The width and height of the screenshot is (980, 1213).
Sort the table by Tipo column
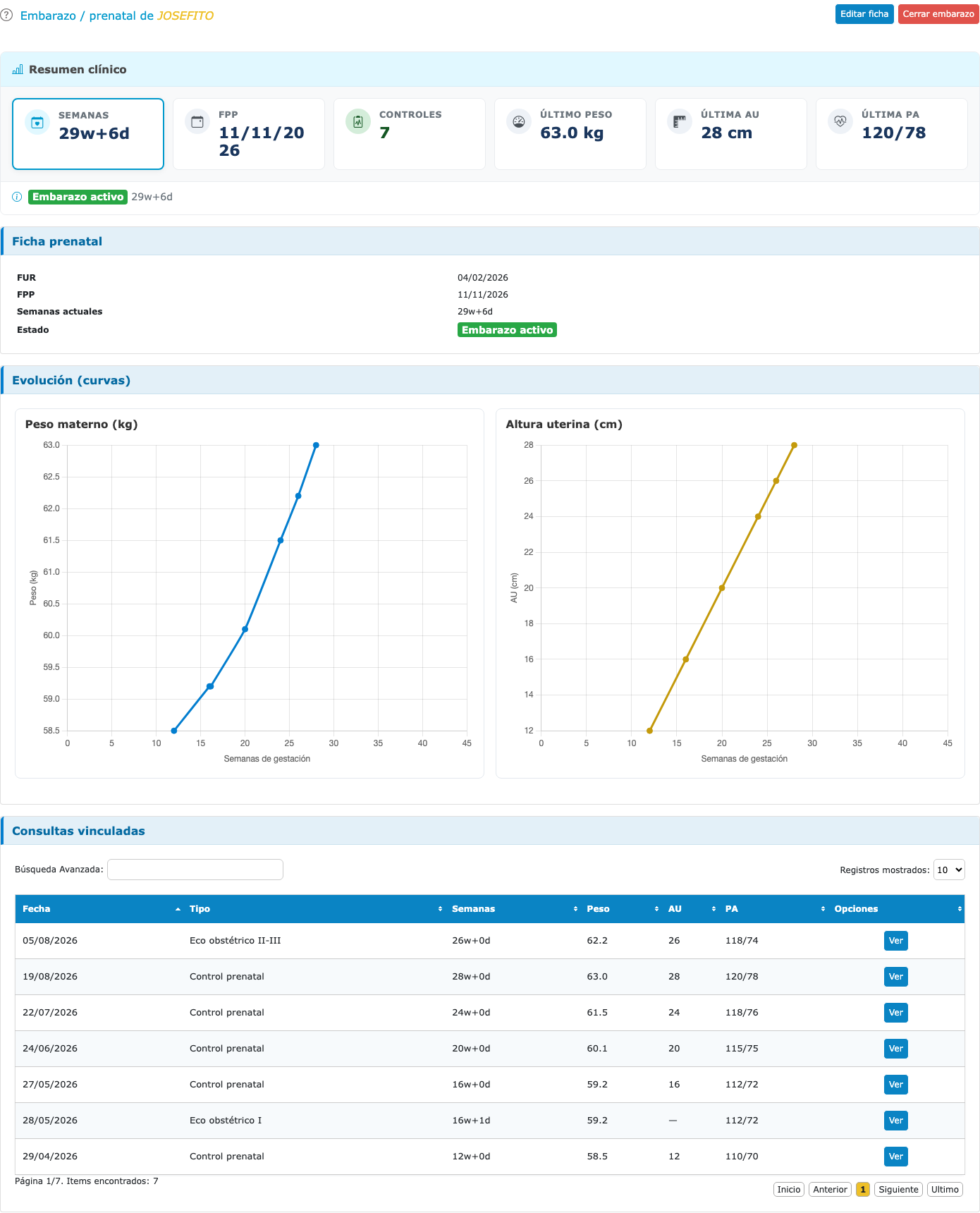[314, 909]
